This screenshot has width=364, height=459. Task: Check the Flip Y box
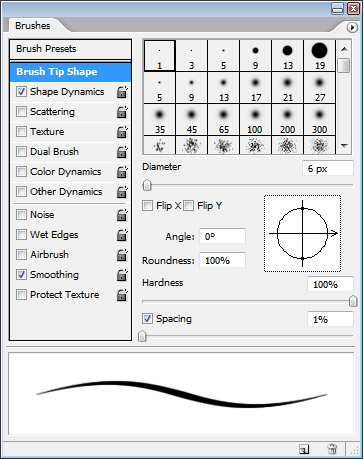tap(188, 206)
